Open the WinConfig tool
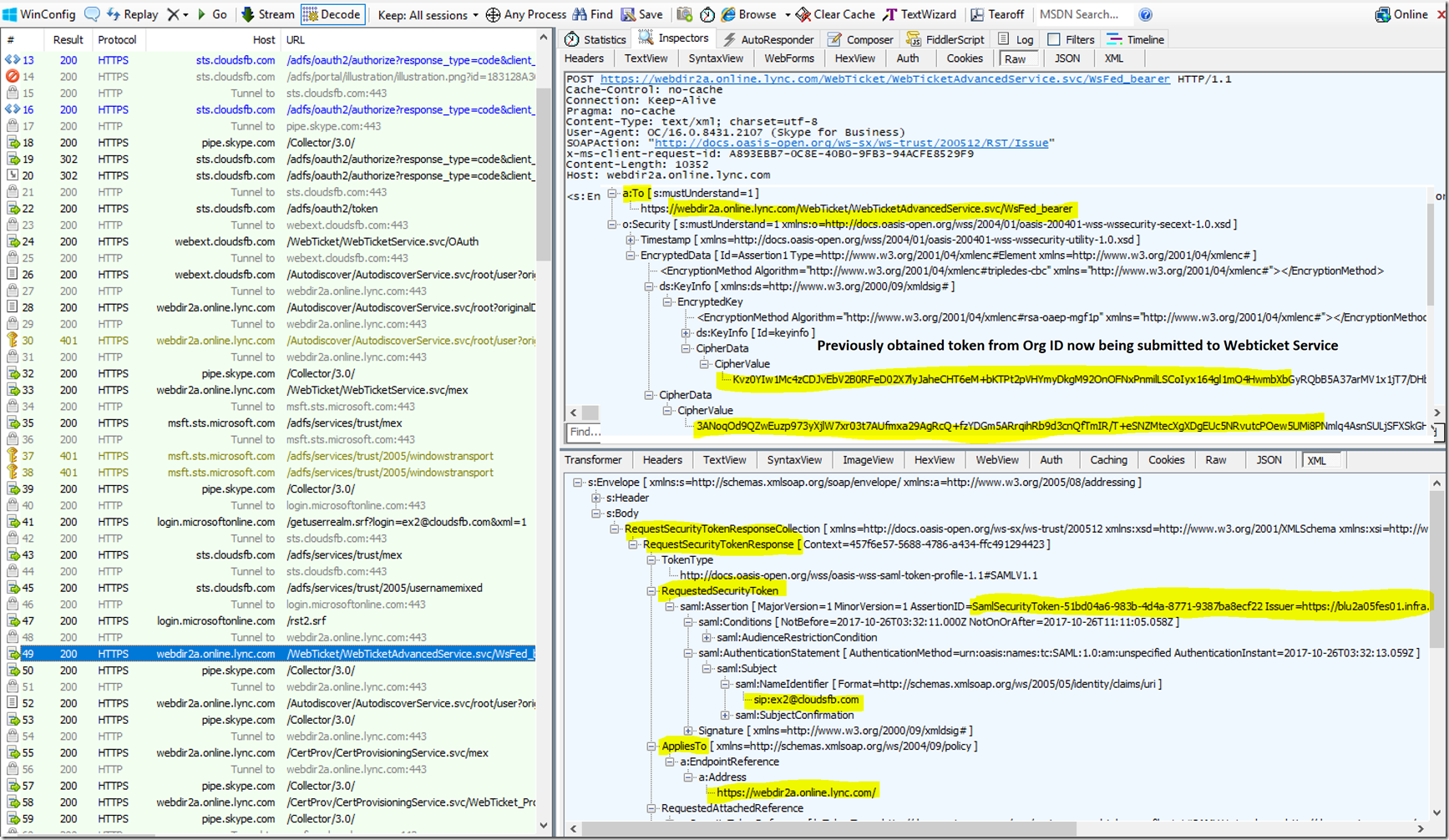The width and height of the screenshot is (1449, 840). click(x=39, y=14)
